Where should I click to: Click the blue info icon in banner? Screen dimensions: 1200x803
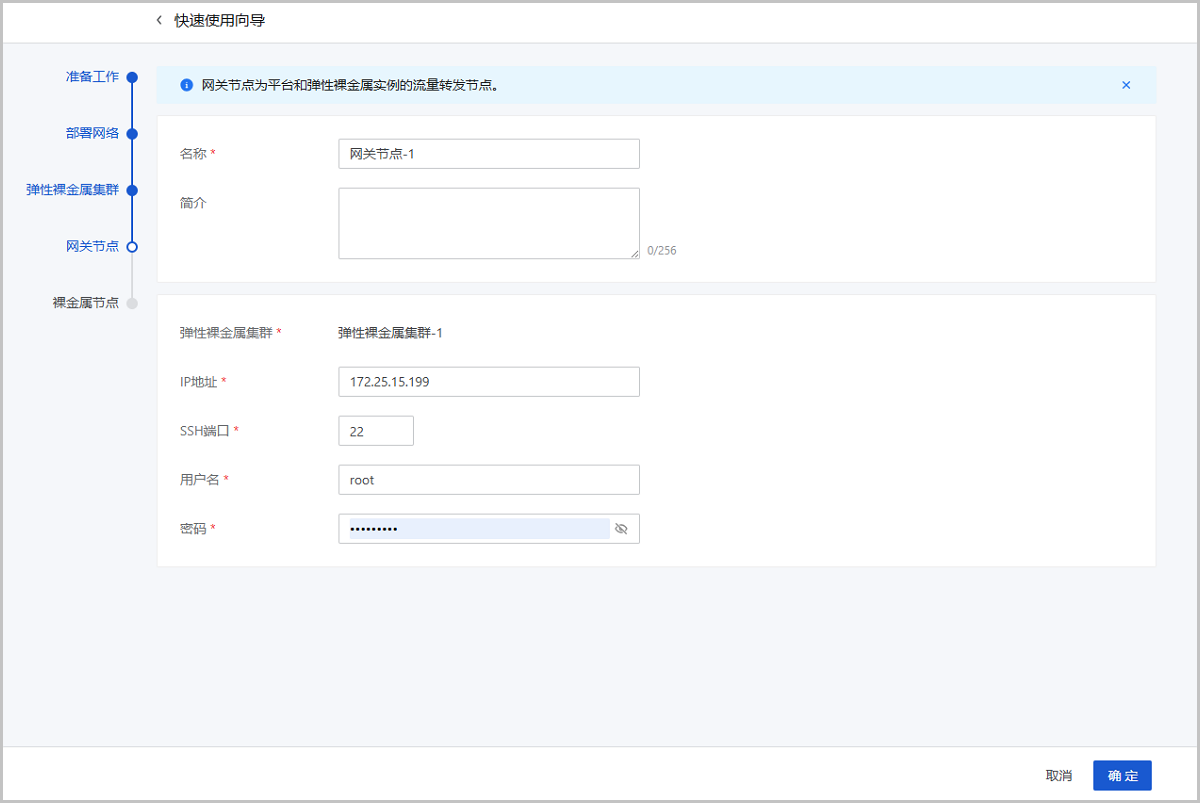click(186, 86)
